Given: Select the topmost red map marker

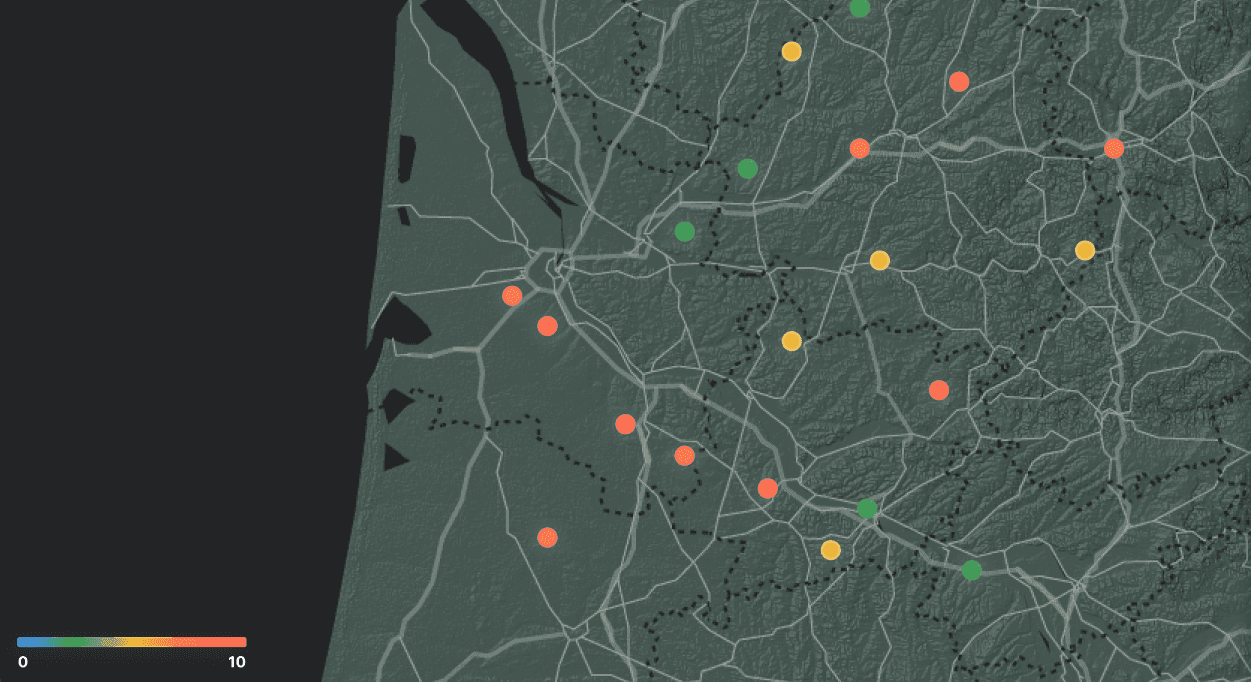Looking at the screenshot, I should (959, 82).
